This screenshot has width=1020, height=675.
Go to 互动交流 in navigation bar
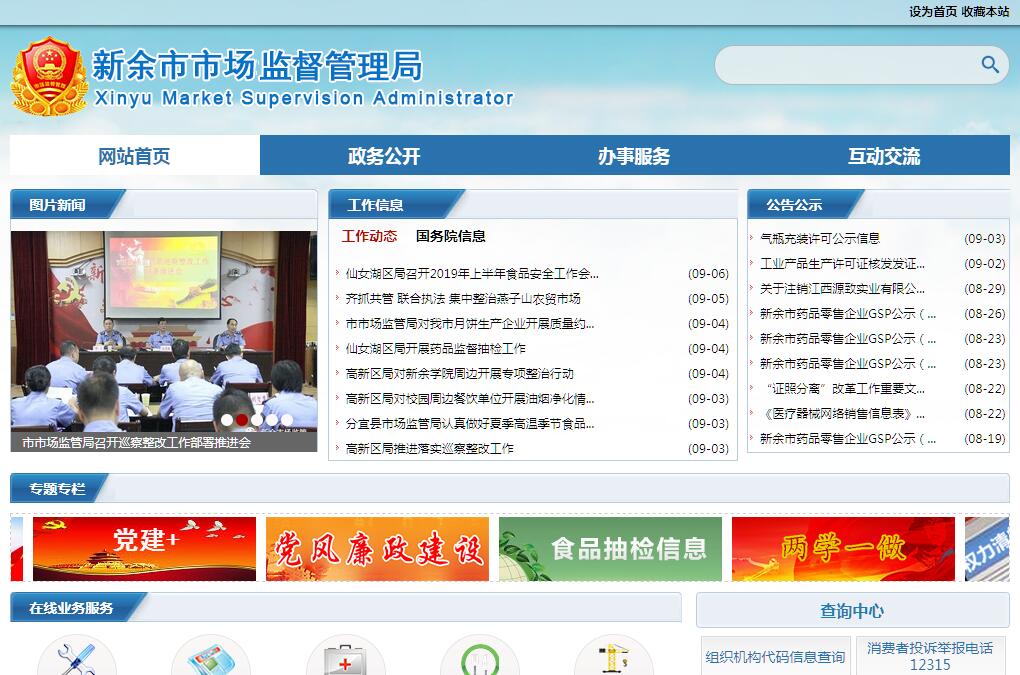pos(884,156)
